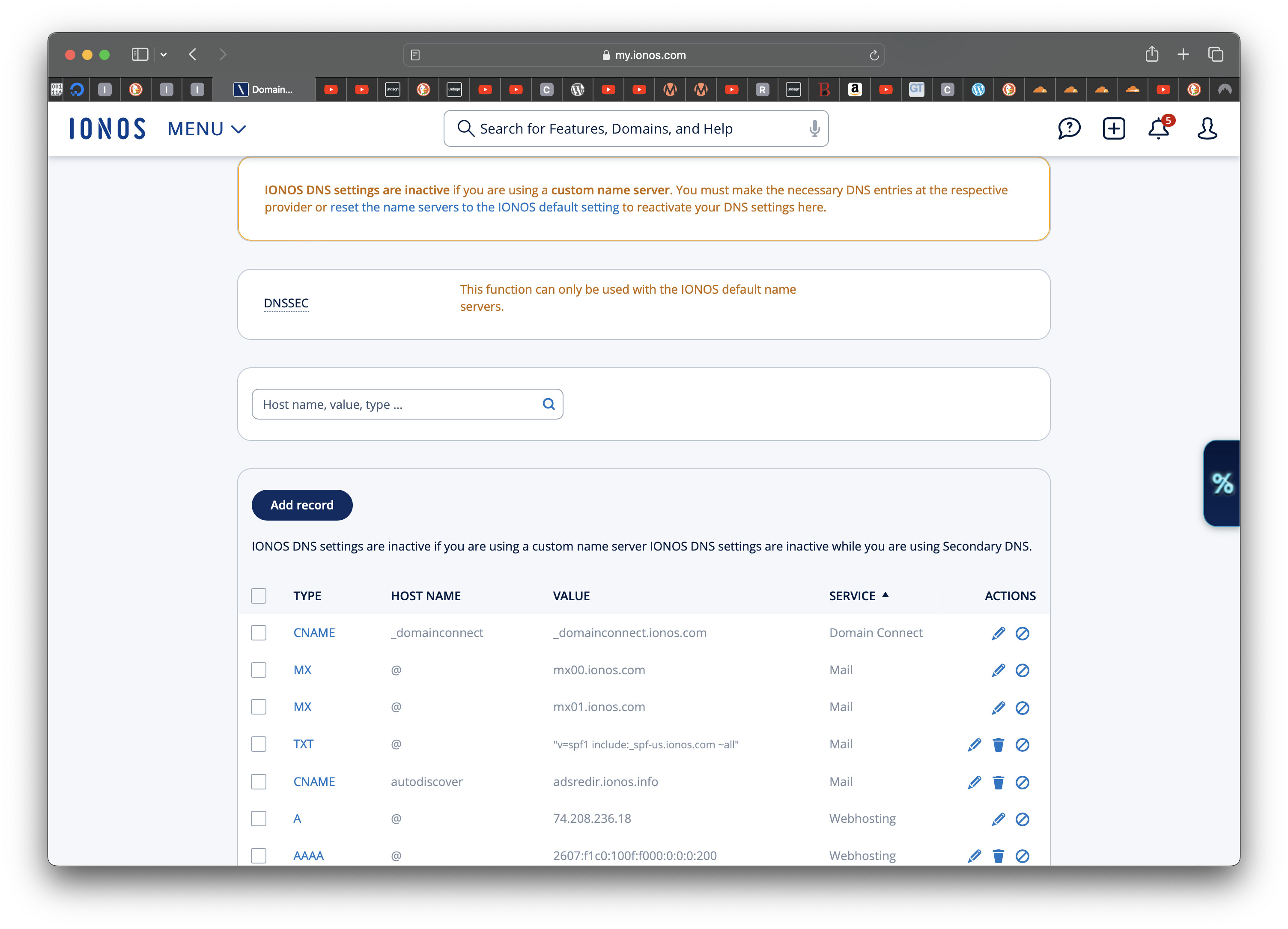Edit the SPF TXT record
This screenshot has height=929, width=1288.
(x=974, y=744)
